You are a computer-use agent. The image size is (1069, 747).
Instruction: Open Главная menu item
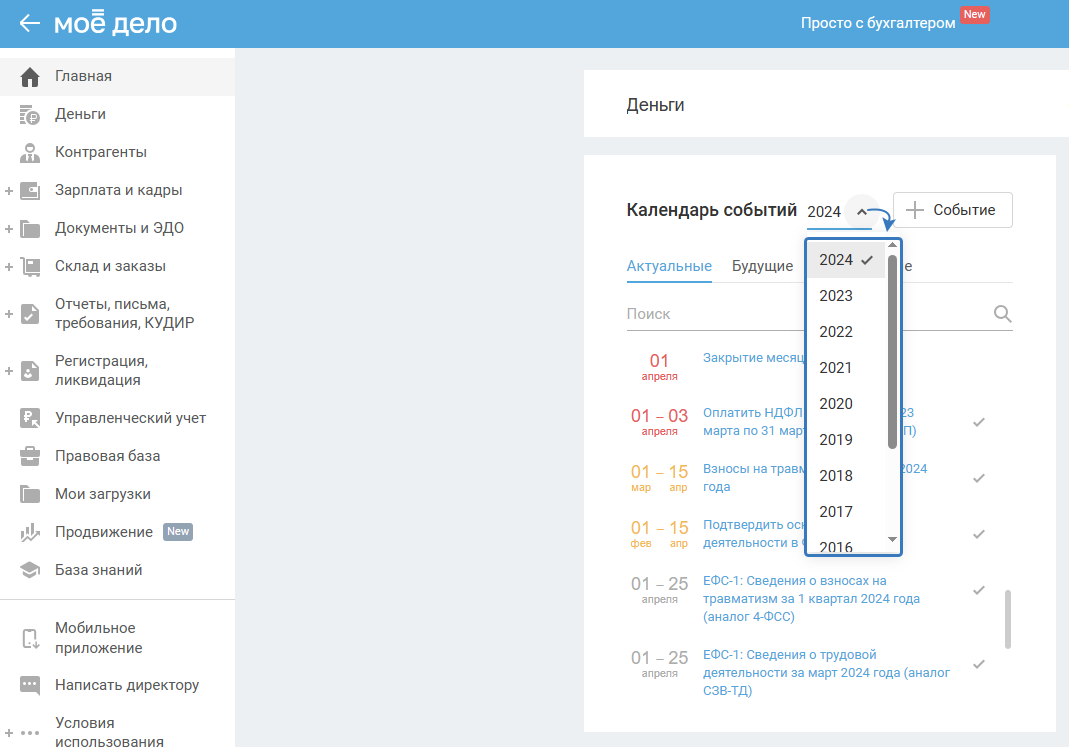117,76
